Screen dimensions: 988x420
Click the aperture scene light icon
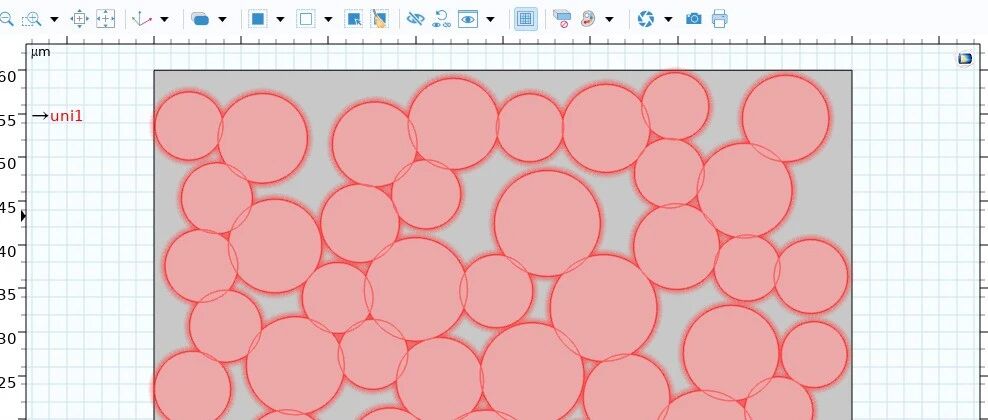pyautogui.click(x=645, y=19)
